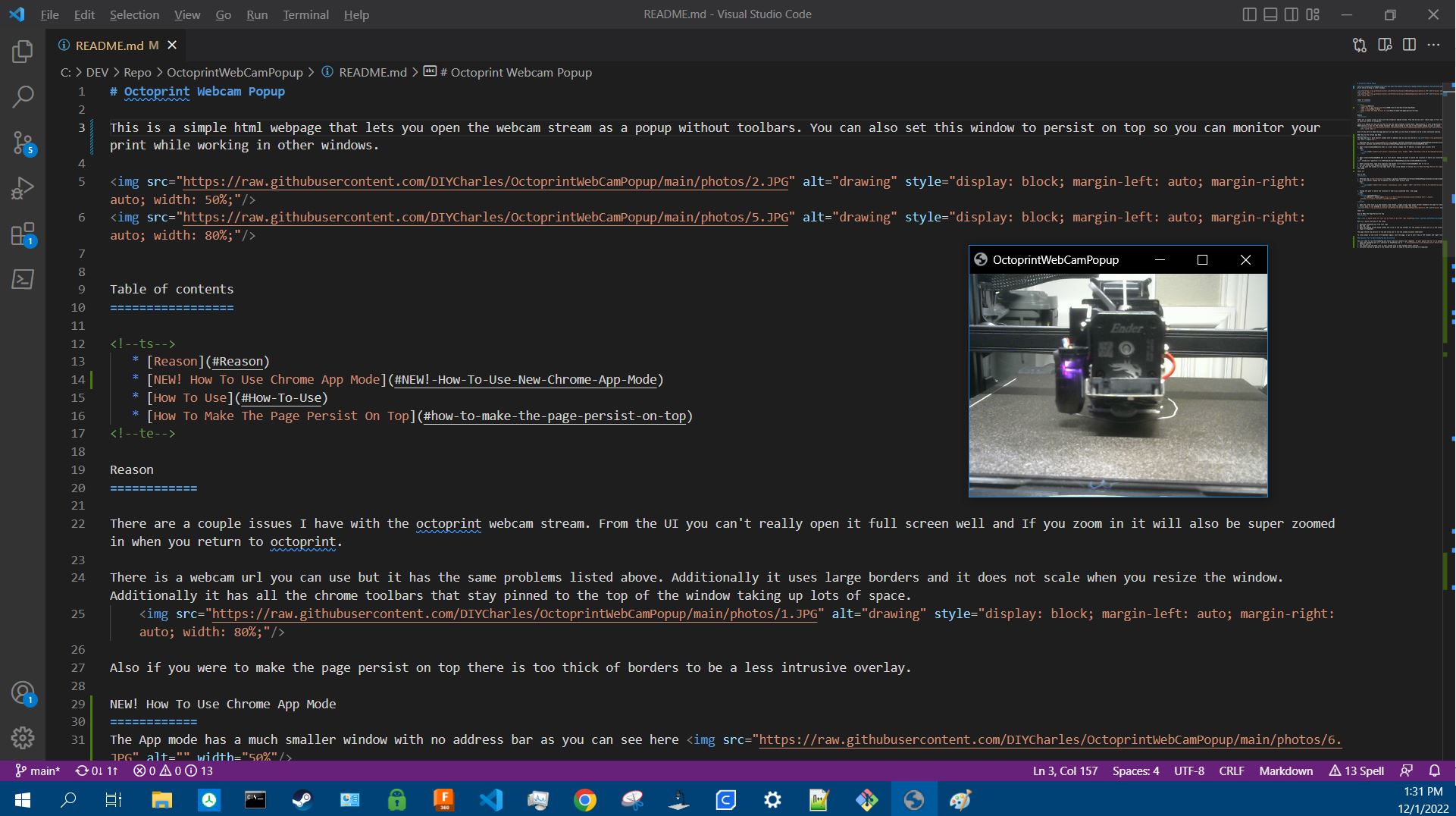Follow the #how-to-make-the-page-persist-on-top link

tap(555, 416)
